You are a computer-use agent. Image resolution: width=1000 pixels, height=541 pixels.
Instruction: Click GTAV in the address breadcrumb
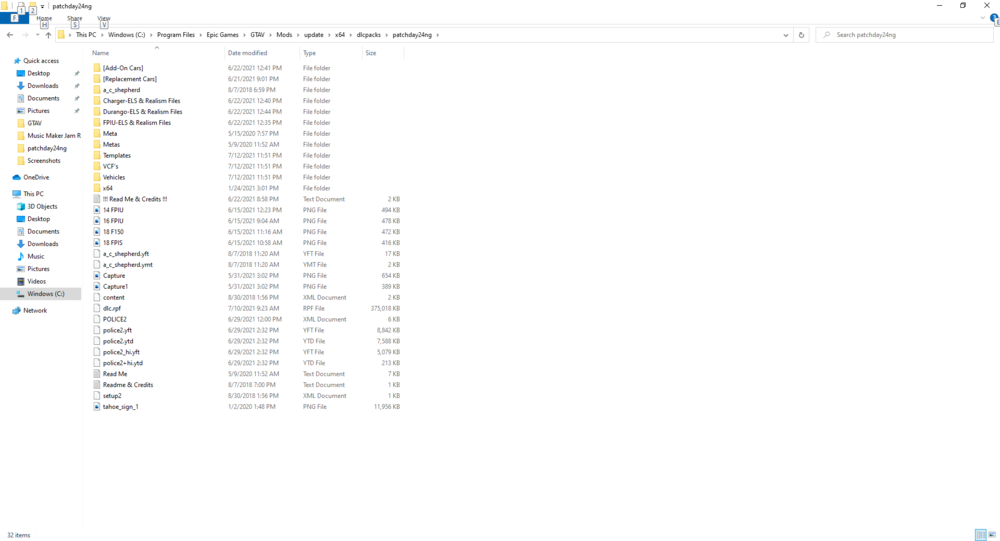pyautogui.click(x=258, y=35)
